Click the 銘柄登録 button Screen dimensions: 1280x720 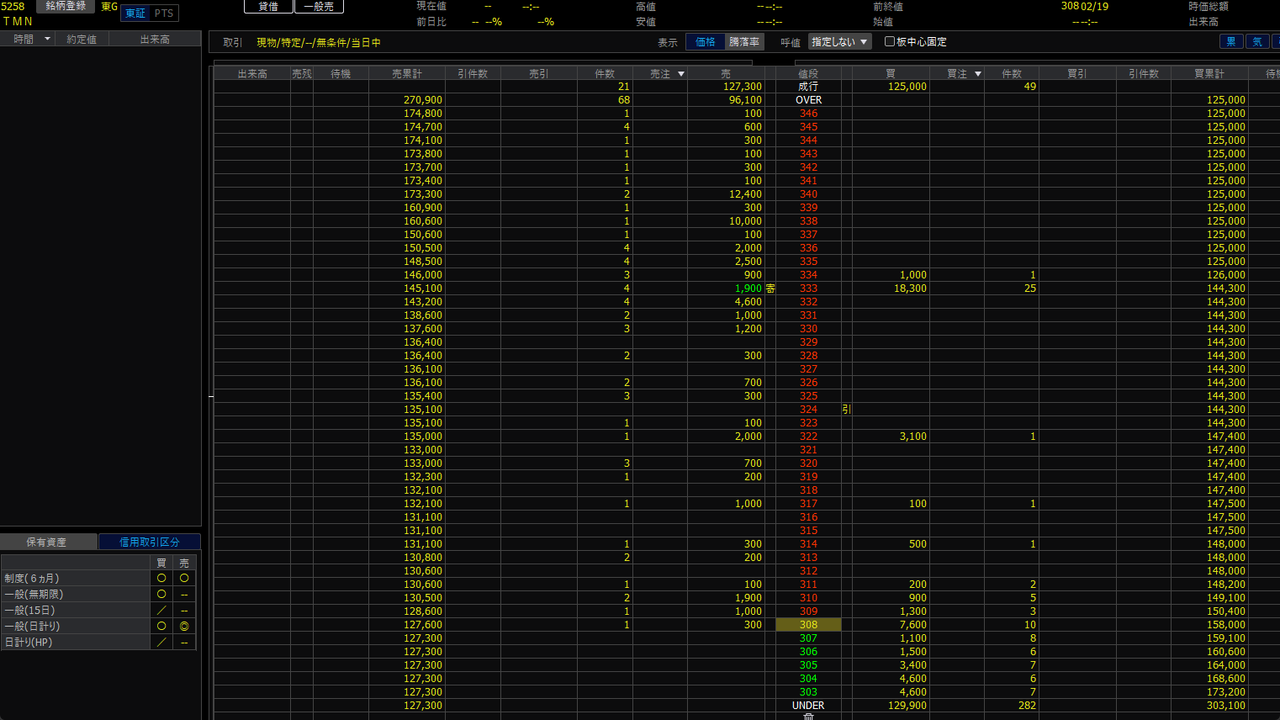(67, 6)
